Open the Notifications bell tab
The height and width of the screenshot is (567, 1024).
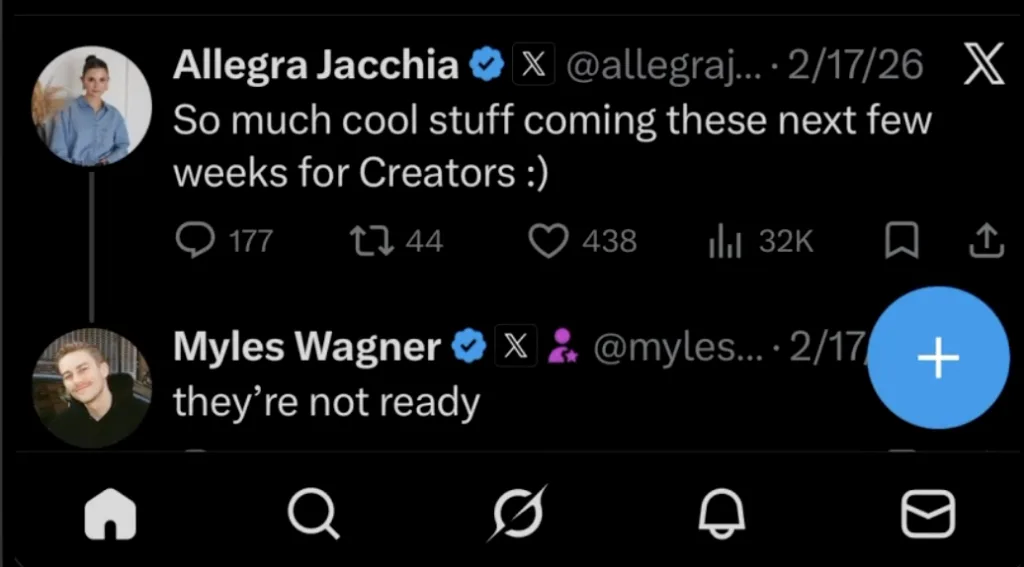coord(722,514)
